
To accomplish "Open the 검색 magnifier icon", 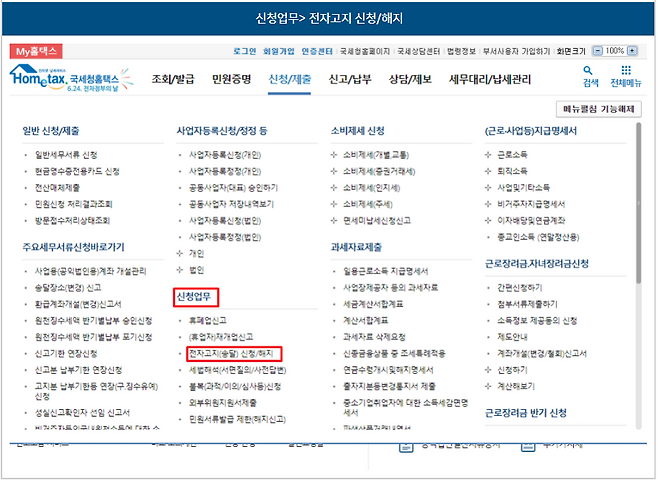I will pyautogui.click(x=590, y=76).
